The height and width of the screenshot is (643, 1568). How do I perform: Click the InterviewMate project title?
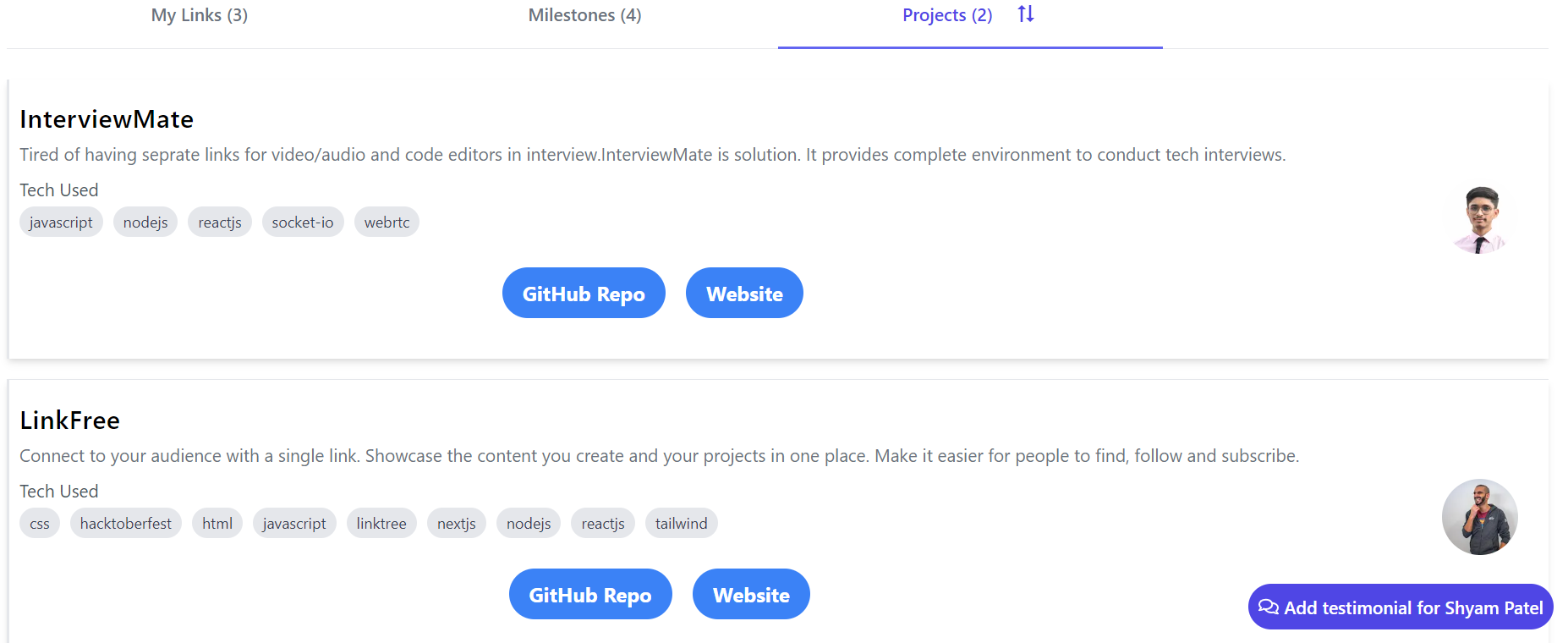pyautogui.click(x=107, y=119)
